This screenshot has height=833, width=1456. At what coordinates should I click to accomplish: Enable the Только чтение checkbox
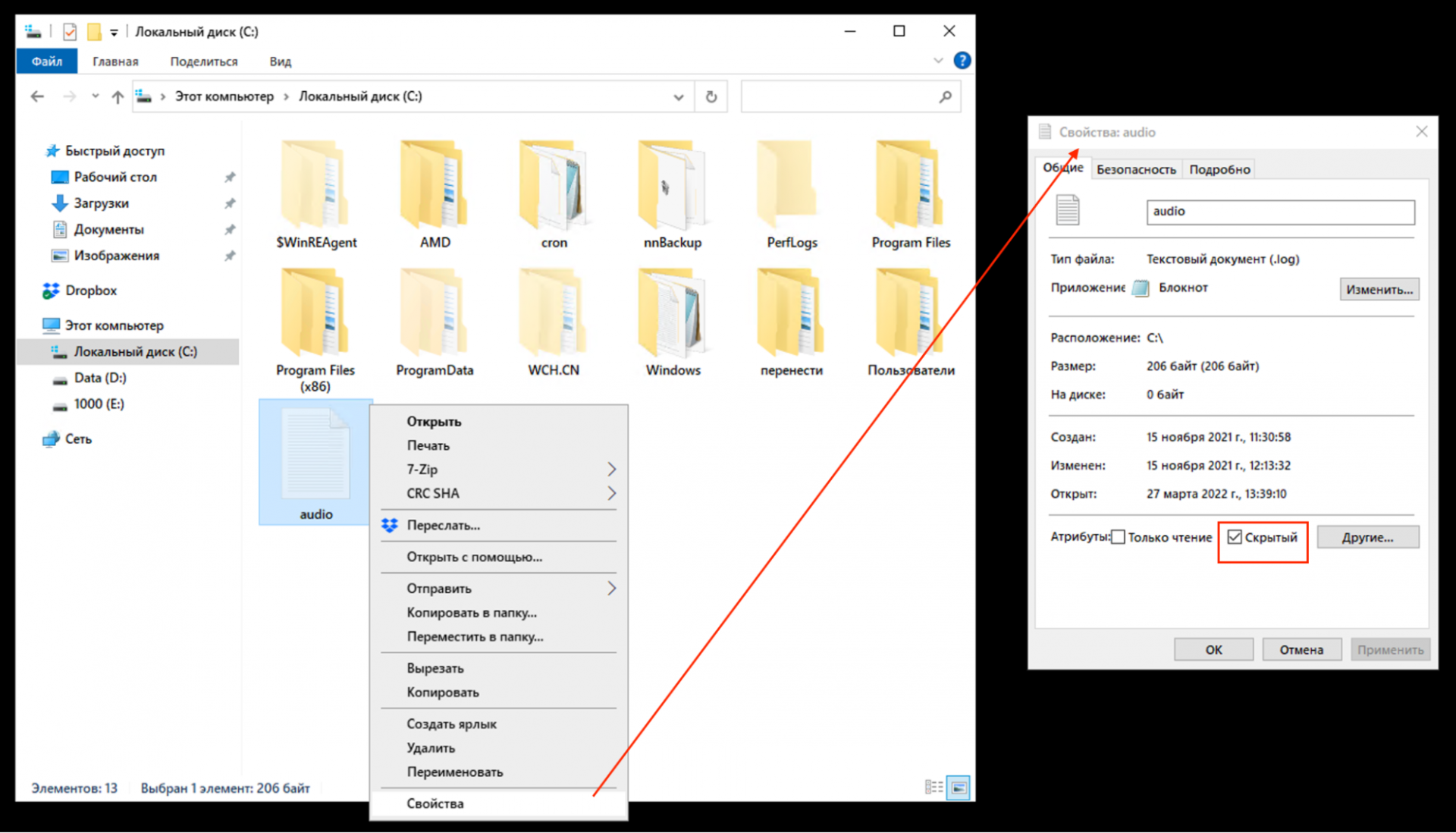1118,537
